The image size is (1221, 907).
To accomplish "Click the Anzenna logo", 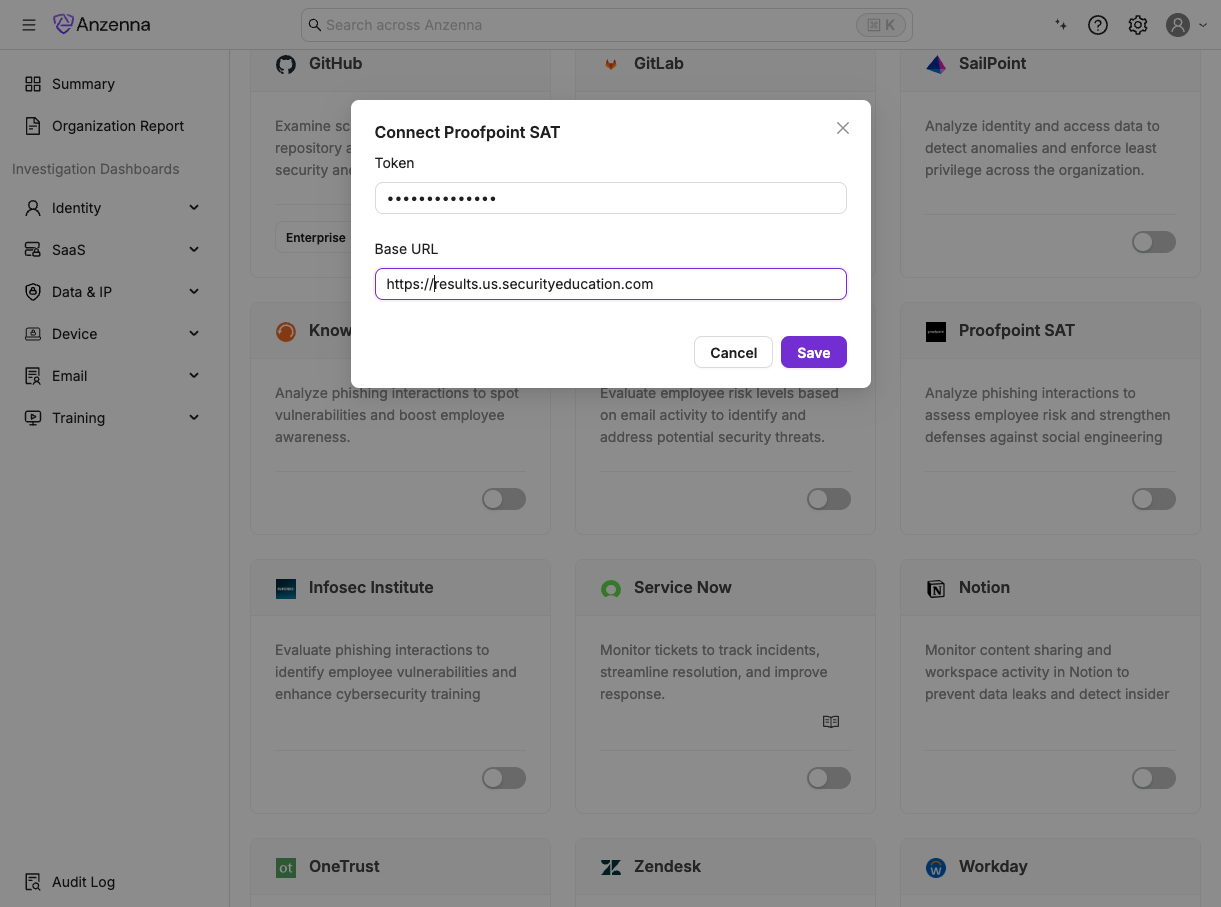I will coord(102,25).
